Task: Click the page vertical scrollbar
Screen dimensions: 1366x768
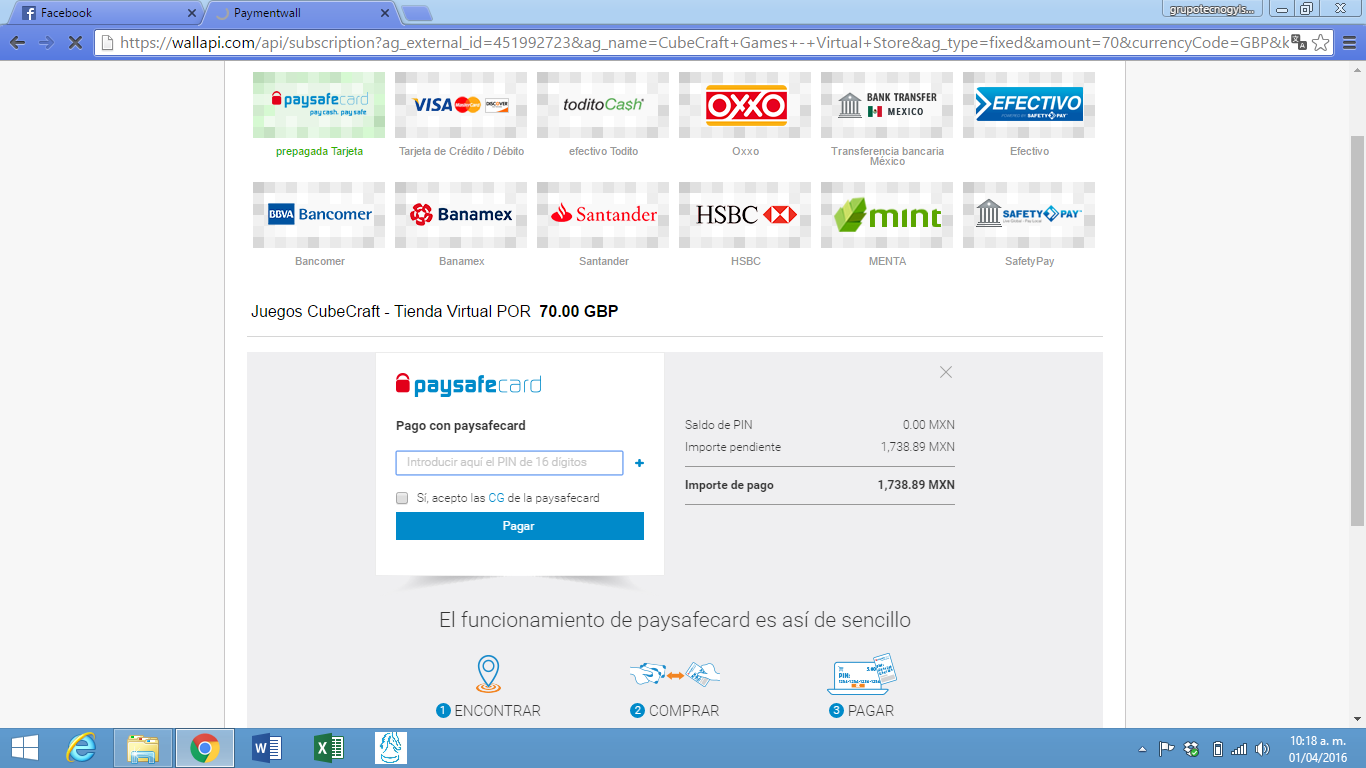Action: (x=1358, y=330)
